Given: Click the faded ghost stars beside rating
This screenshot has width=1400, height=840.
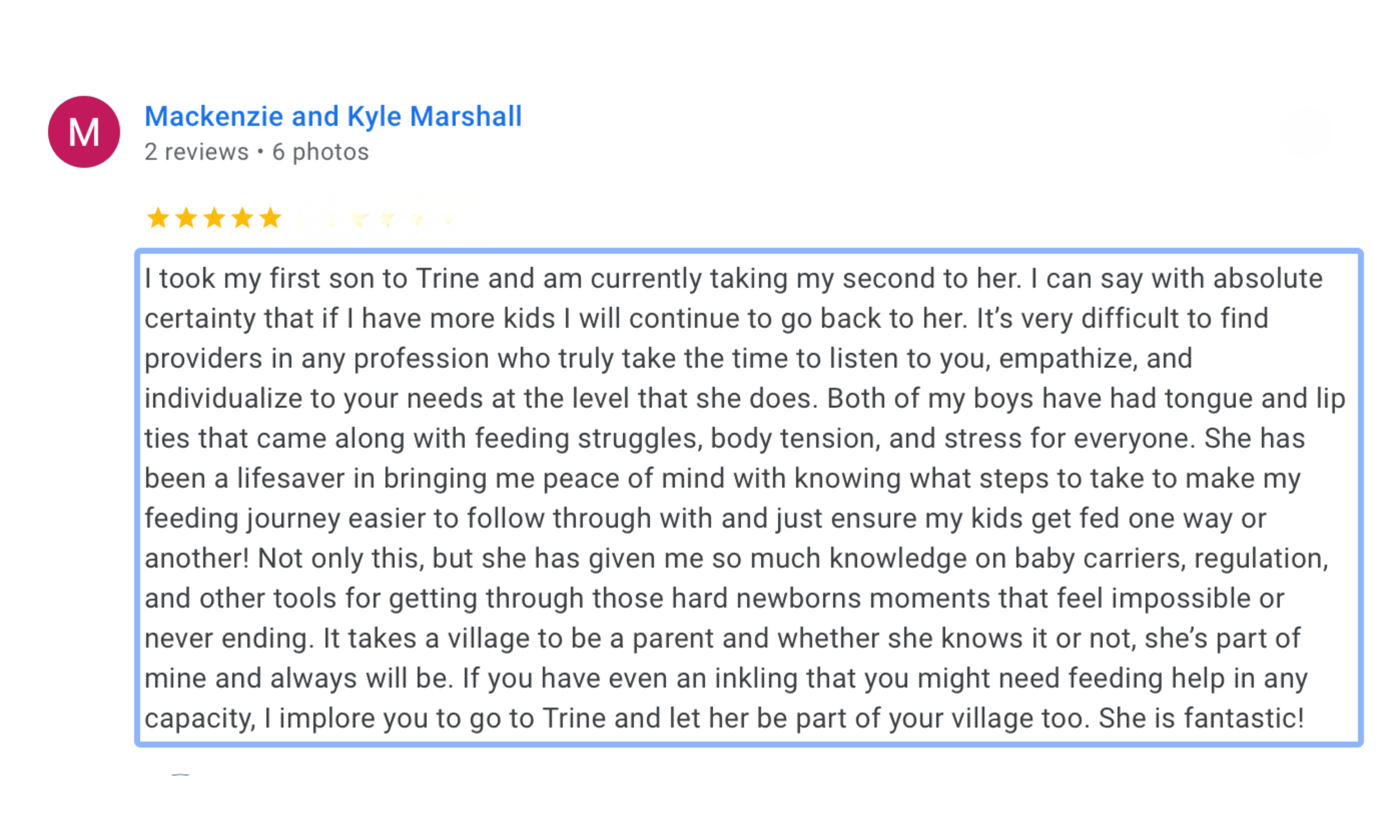Looking at the screenshot, I should pos(376,218).
